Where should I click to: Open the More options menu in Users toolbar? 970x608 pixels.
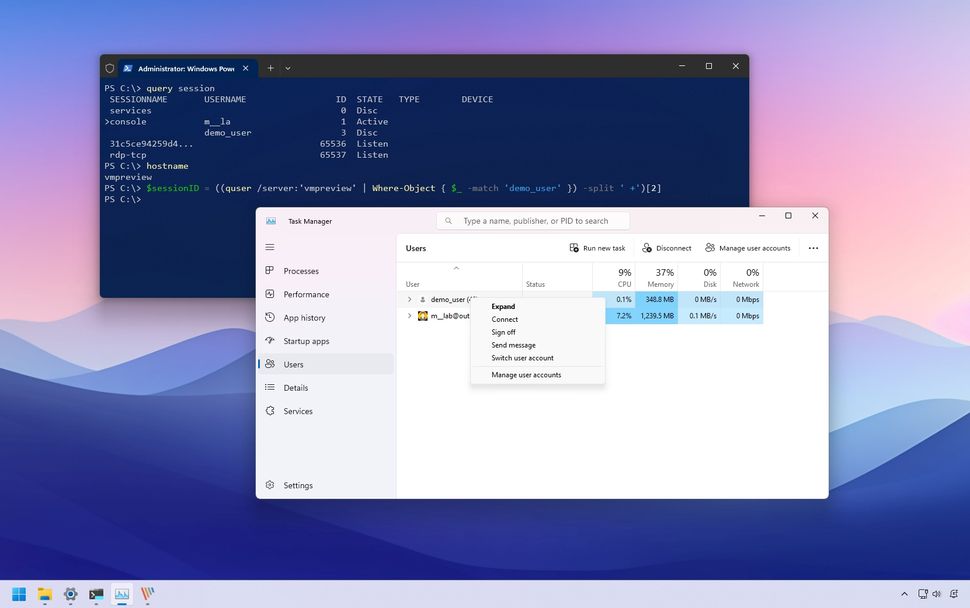813,247
